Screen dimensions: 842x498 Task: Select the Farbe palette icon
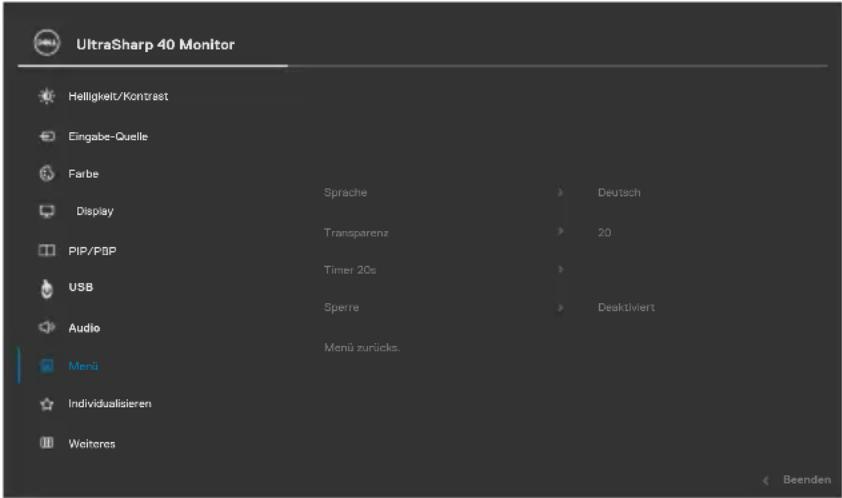(x=47, y=174)
